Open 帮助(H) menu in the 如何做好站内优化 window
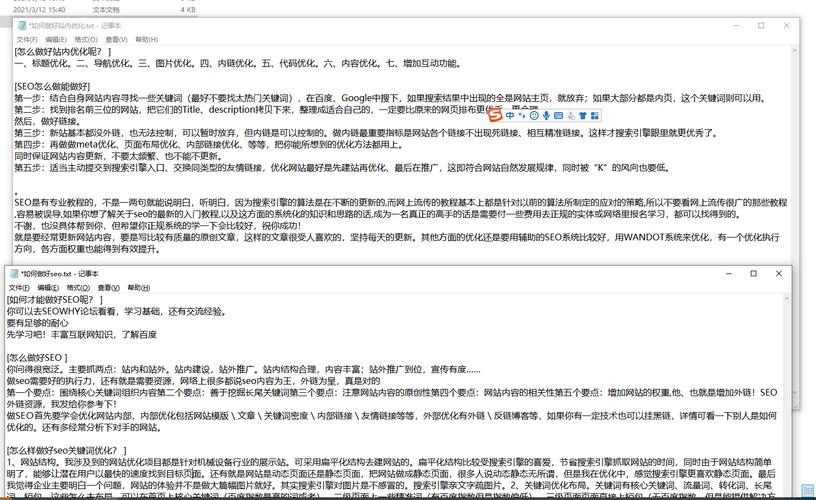This screenshot has width=816, height=500. [147, 40]
